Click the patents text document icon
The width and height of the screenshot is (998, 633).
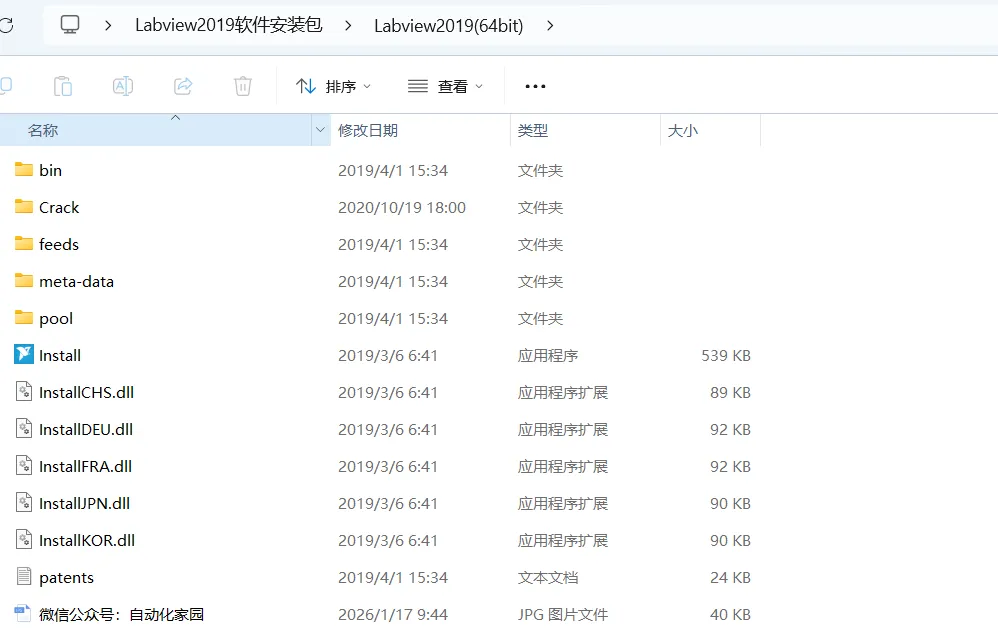click(x=24, y=576)
